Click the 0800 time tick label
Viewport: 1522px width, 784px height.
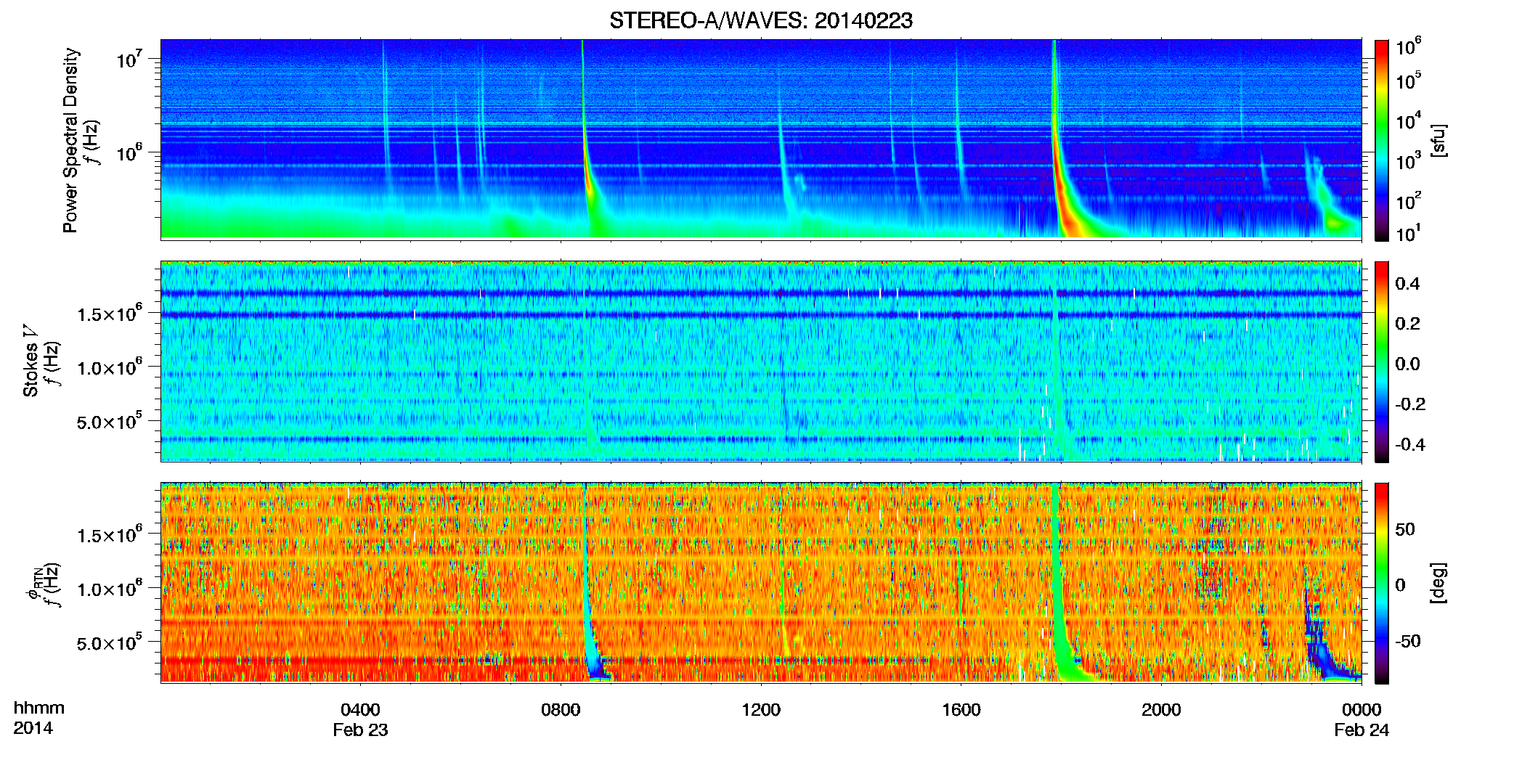click(x=561, y=710)
